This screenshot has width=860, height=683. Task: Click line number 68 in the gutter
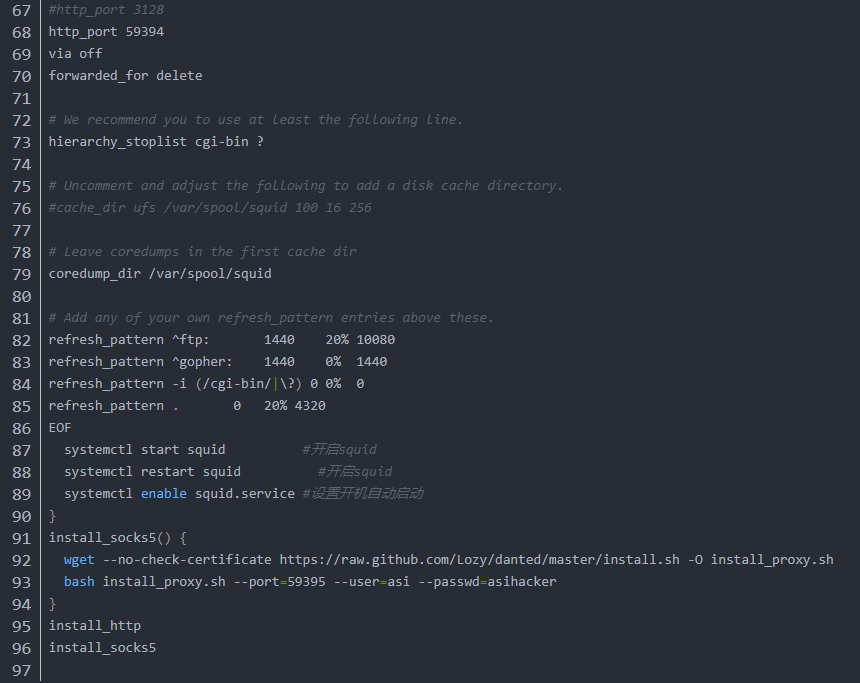(x=21, y=32)
